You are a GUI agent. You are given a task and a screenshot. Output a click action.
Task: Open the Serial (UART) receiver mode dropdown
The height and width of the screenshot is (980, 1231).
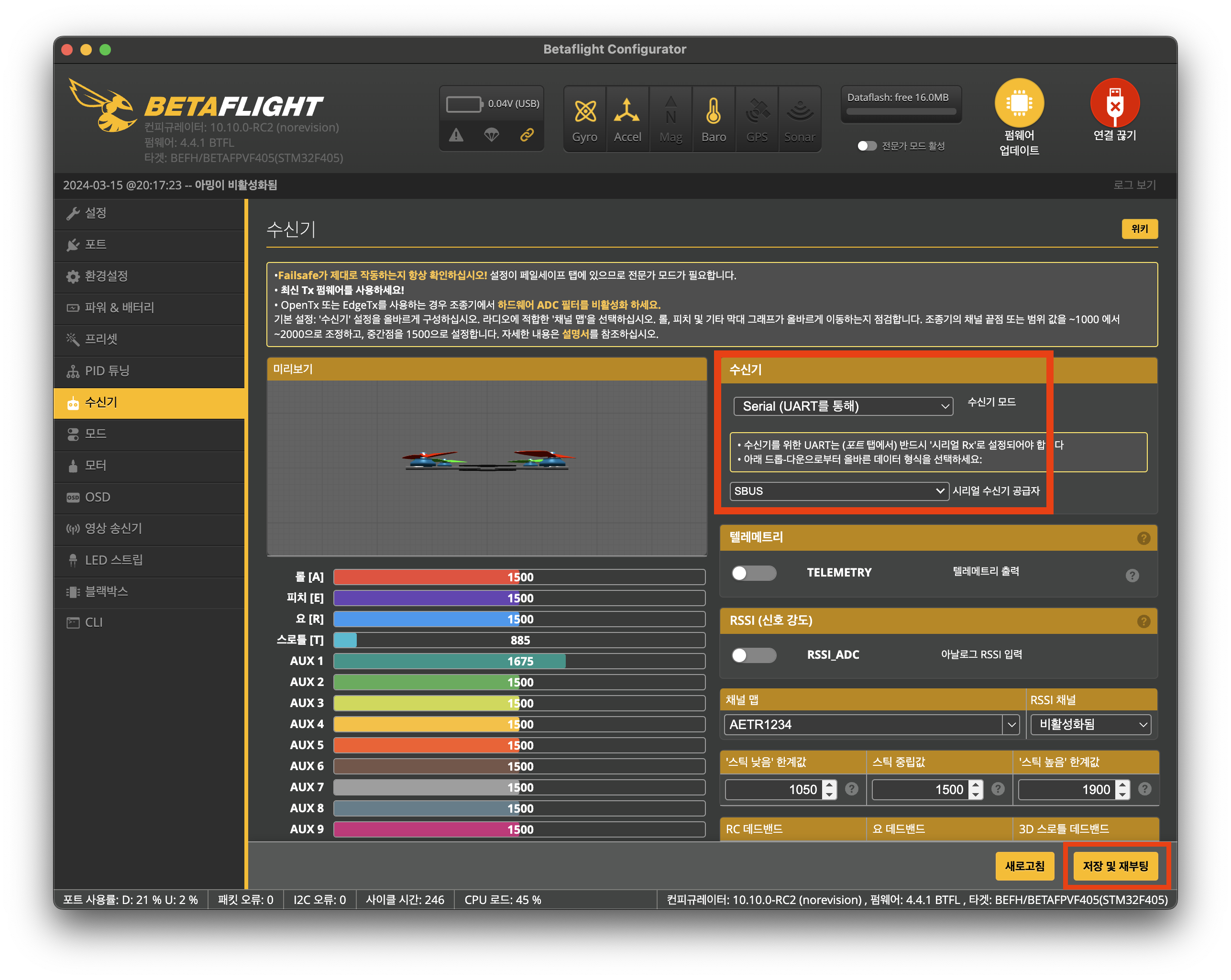[842, 406]
